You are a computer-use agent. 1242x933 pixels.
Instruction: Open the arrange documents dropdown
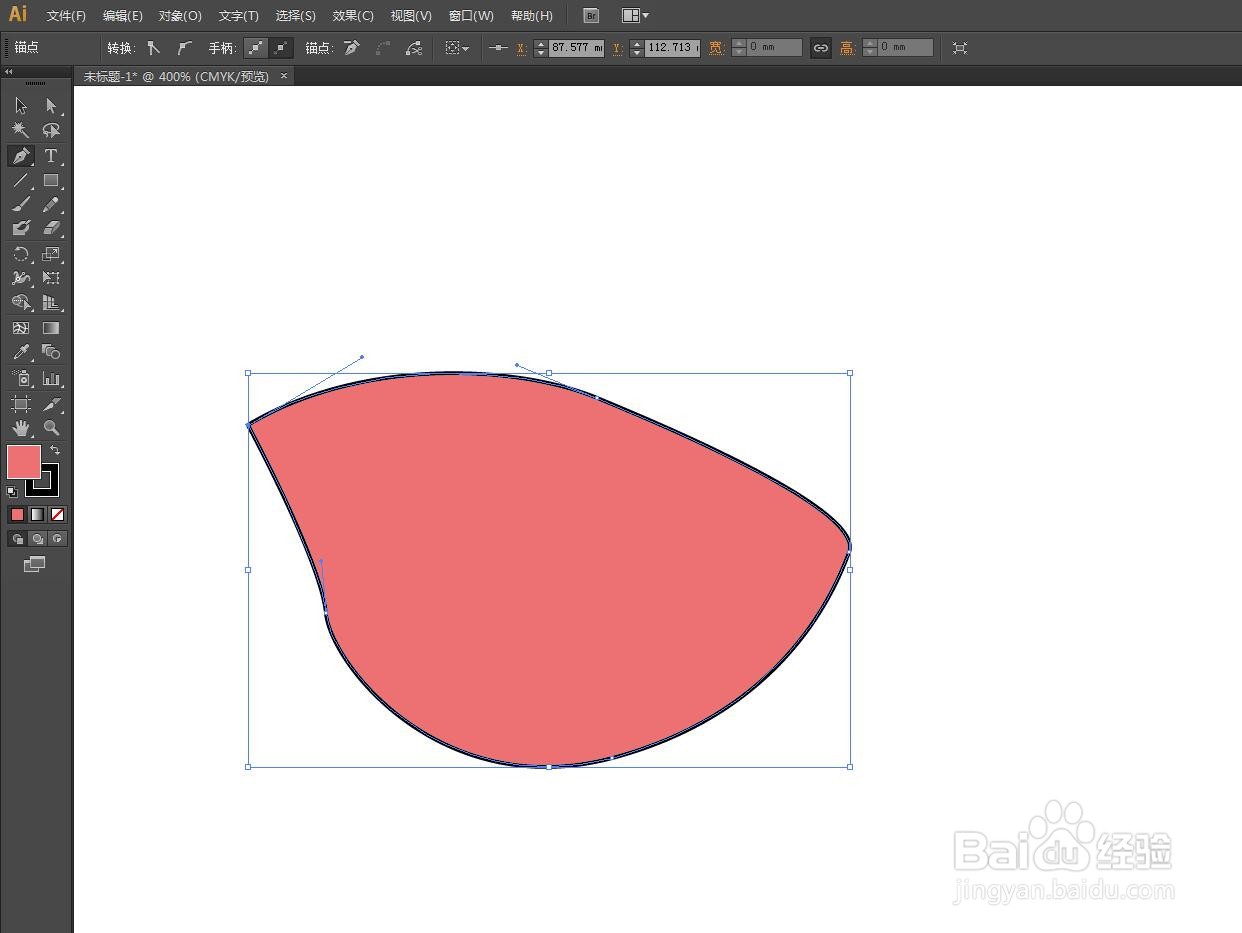(635, 15)
